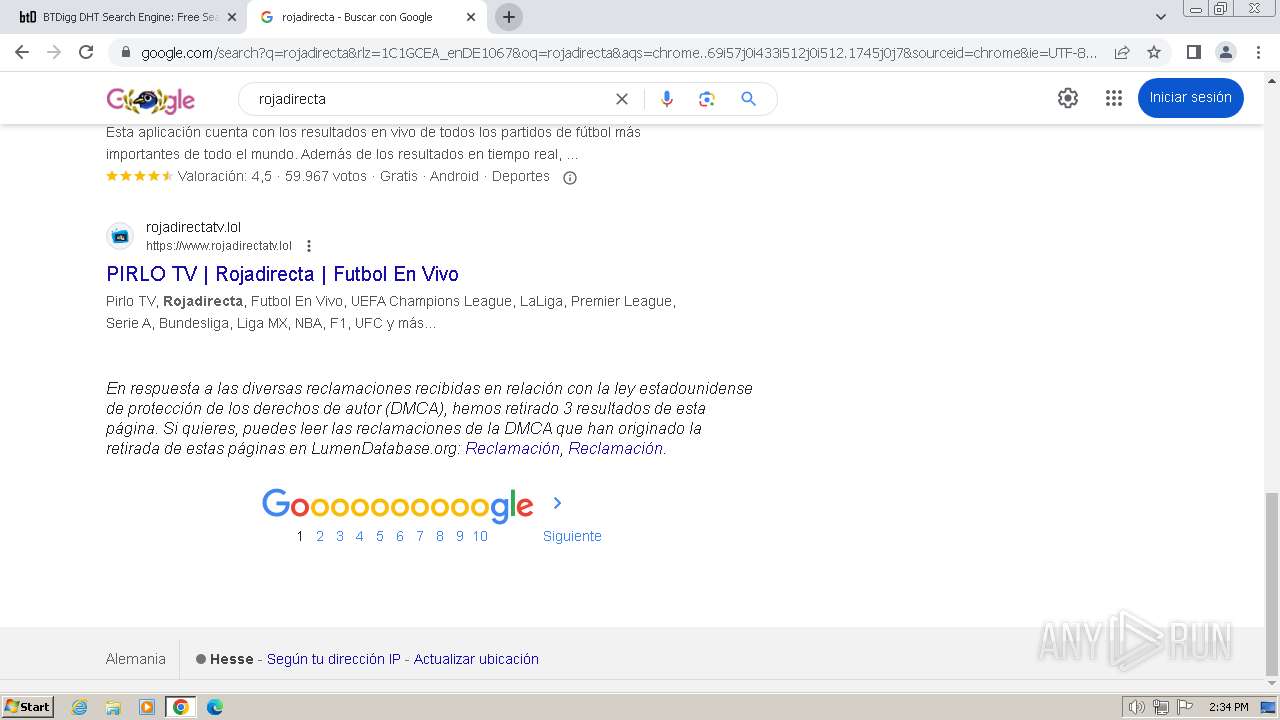The width and height of the screenshot is (1280, 720).
Task: Click rojadirectatv.lol URL under site name
Action: 219,246
